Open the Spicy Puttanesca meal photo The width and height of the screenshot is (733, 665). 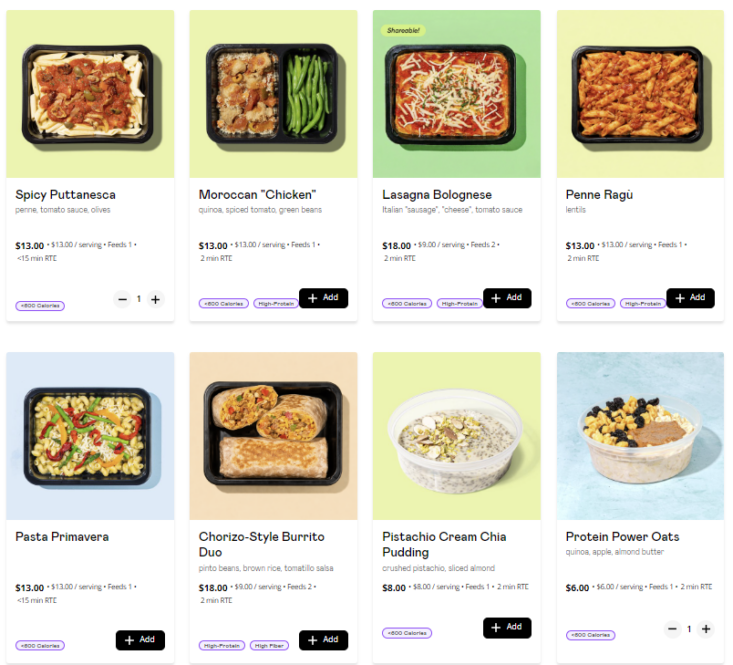pyautogui.click(x=90, y=94)
